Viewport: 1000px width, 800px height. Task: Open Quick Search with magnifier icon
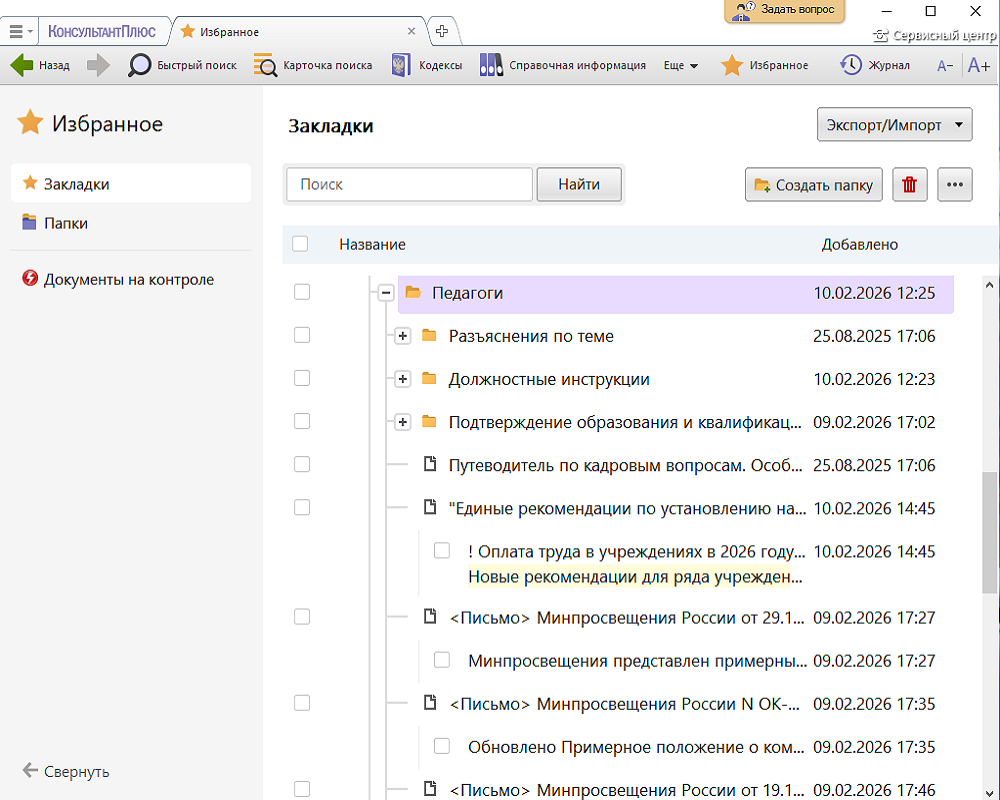pyautogui.click(x=141, y=66)
